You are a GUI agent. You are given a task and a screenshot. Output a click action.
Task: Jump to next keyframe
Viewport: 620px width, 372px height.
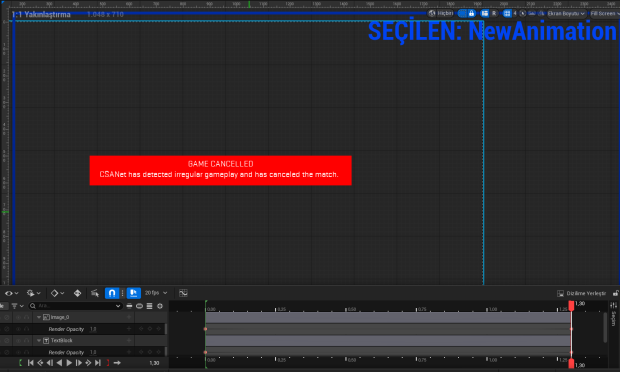point(88,363)
